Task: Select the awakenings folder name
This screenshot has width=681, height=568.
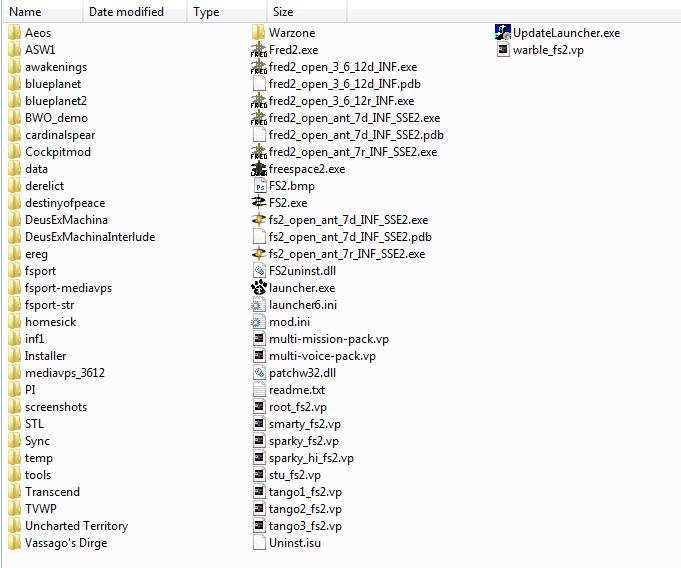Action: (x=56, y=67)
